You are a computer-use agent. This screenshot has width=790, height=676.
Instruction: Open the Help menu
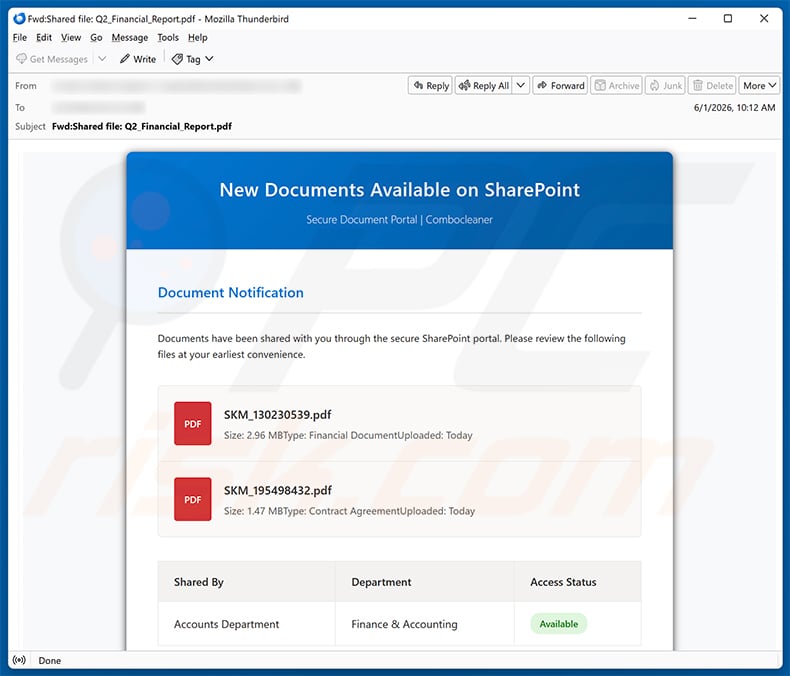(198, 37)
